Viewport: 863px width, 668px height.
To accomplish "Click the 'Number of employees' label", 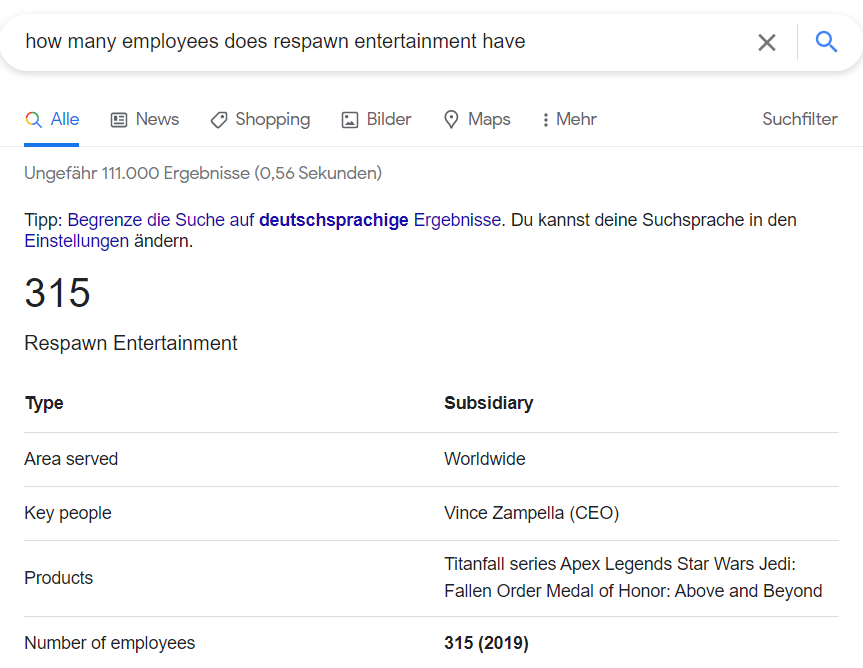I will click(x=110, y=643).
